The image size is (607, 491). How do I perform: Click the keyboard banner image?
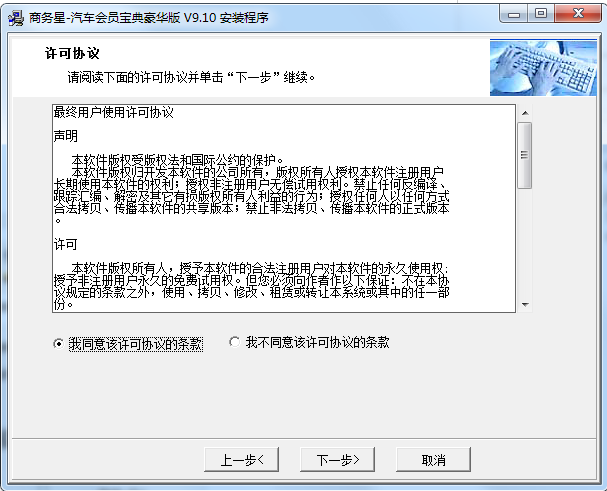[543, 67]
